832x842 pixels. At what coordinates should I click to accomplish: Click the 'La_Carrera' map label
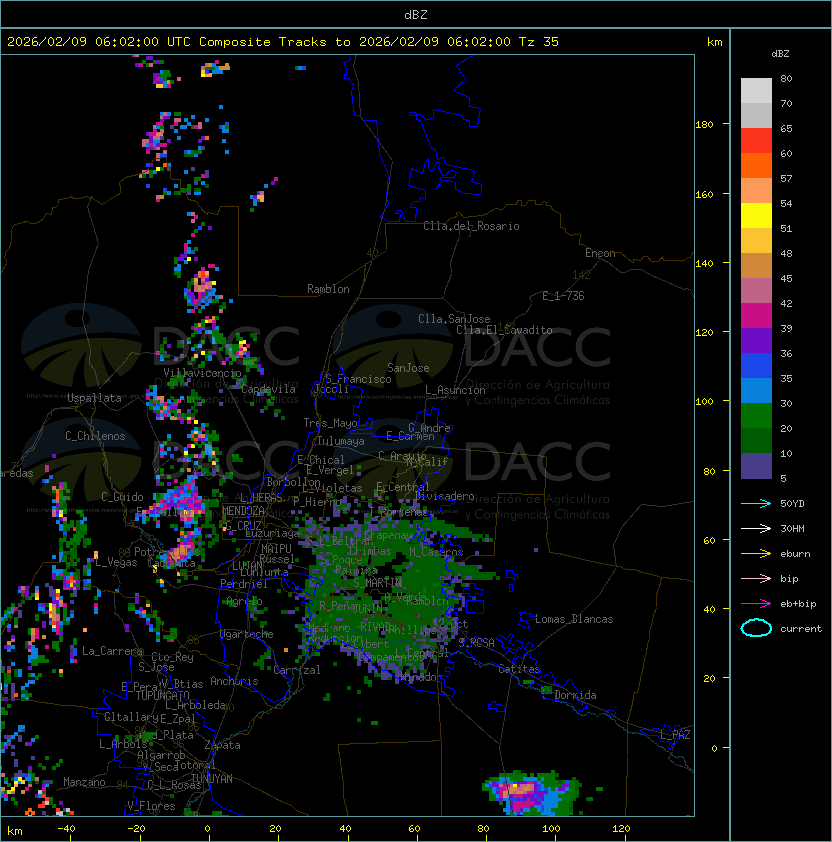coord(112,651)
